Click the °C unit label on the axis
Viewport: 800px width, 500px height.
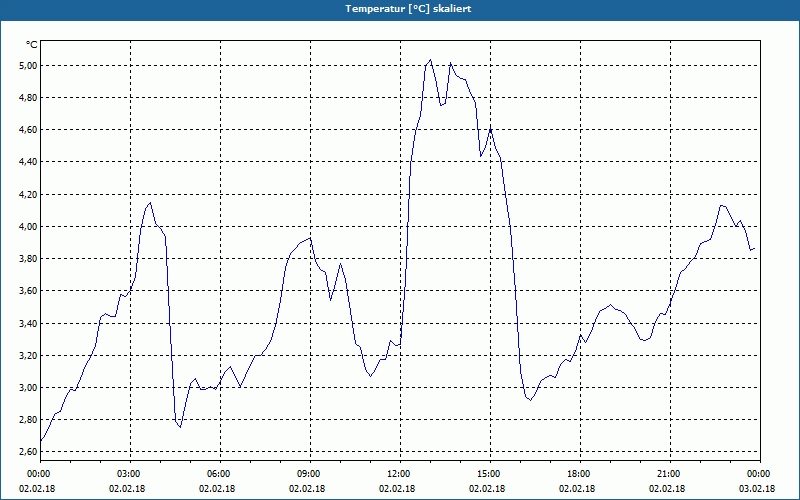coord(32,45)
